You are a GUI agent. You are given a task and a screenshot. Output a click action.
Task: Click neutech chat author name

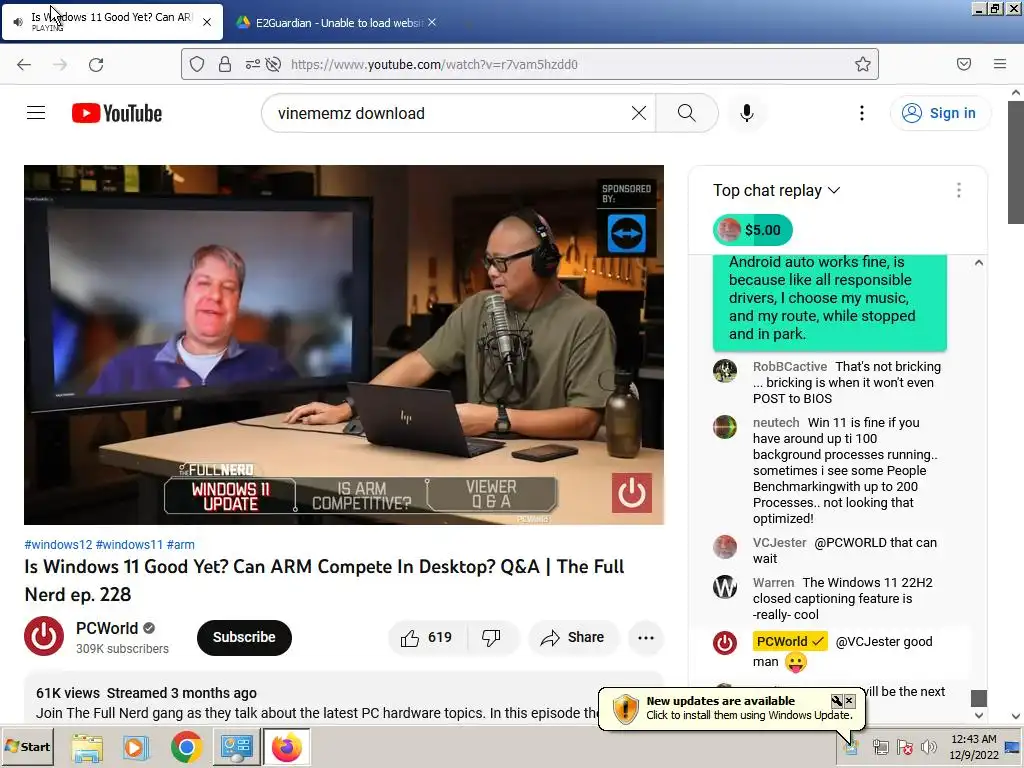point(776,423)
